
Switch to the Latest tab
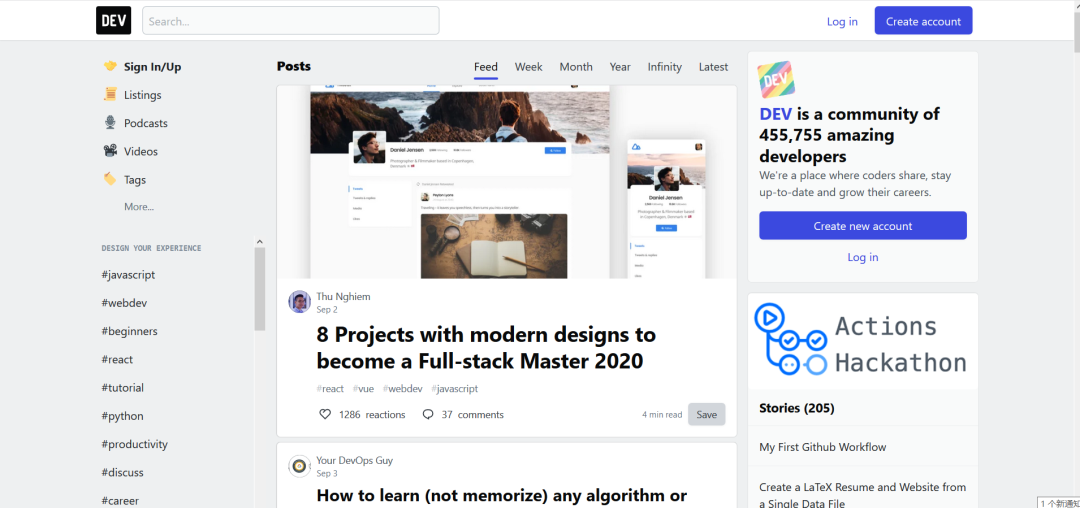coord(713,67)
